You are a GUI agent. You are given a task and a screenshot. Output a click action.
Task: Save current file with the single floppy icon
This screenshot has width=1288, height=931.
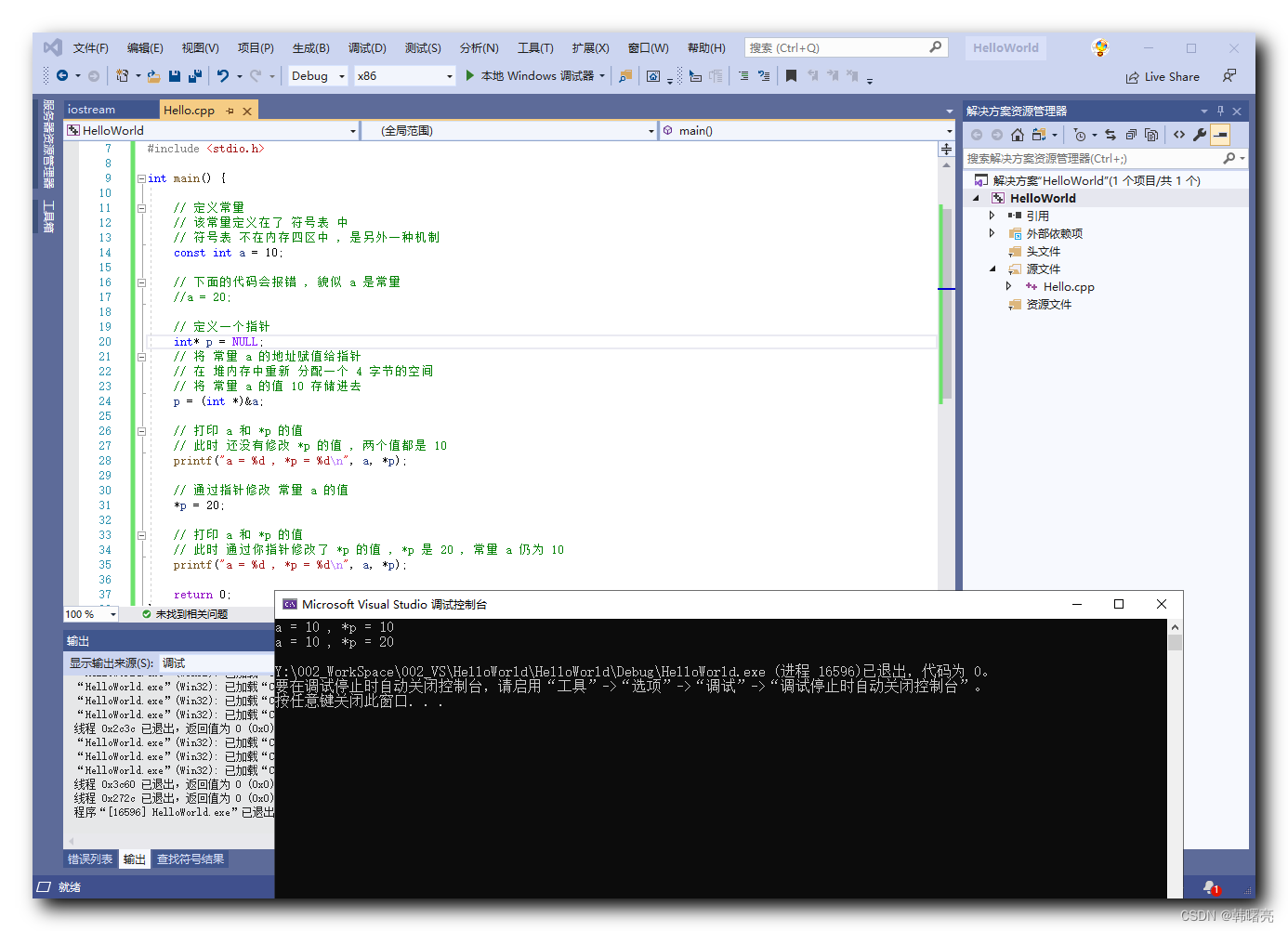click(175, 76)
